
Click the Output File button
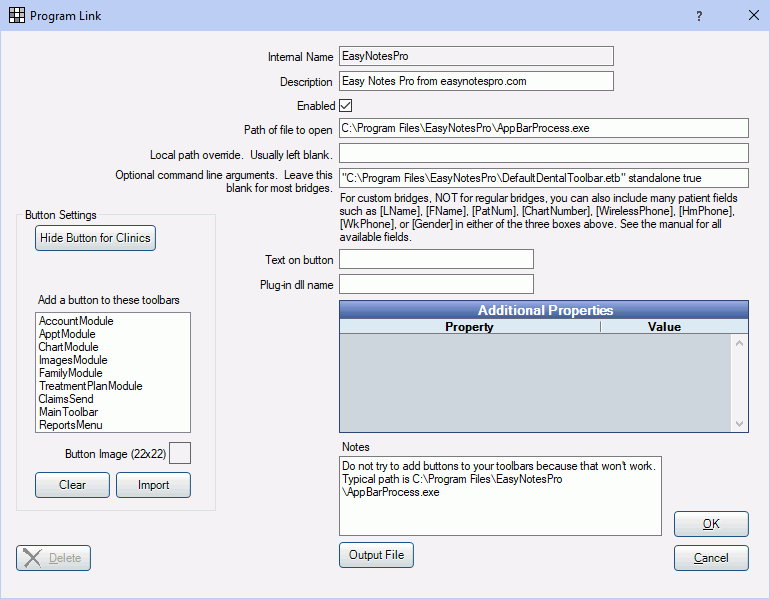376,555
